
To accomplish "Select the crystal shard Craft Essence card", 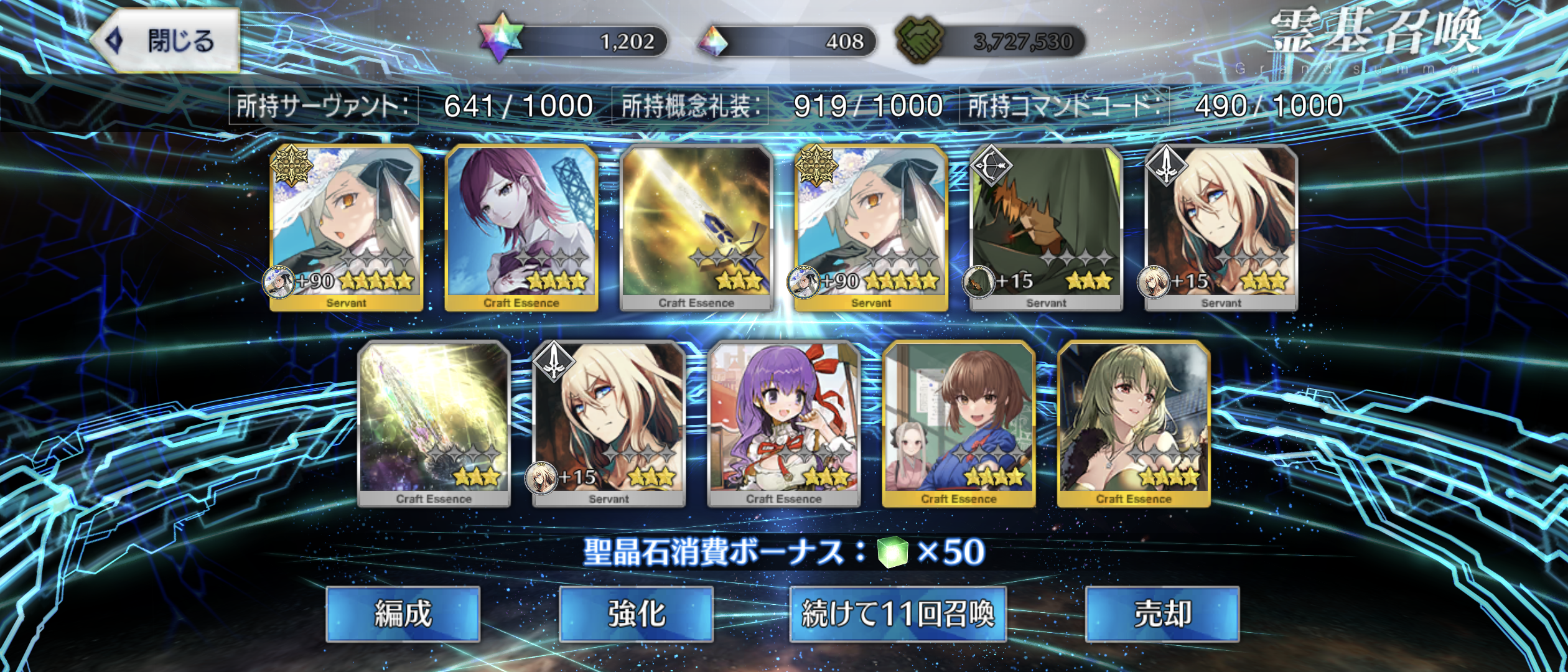I will click(434, 424).
